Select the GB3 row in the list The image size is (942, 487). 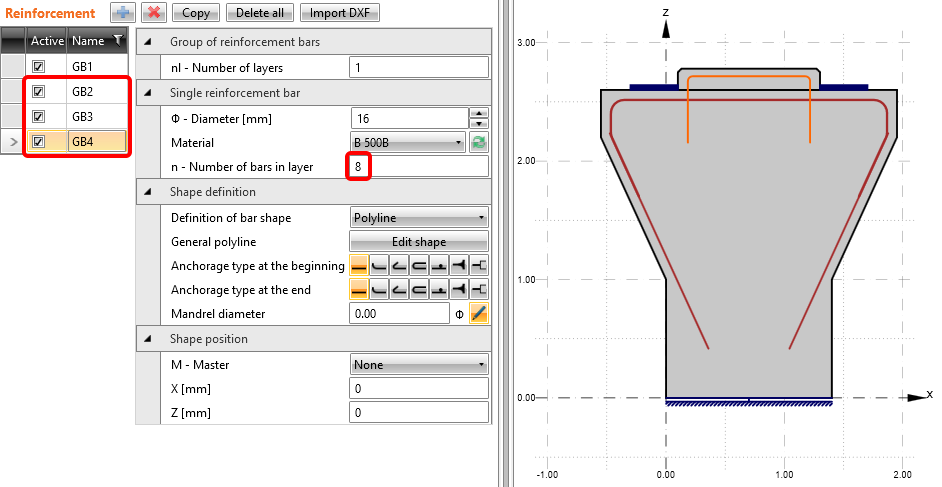(x=82, y=117)
